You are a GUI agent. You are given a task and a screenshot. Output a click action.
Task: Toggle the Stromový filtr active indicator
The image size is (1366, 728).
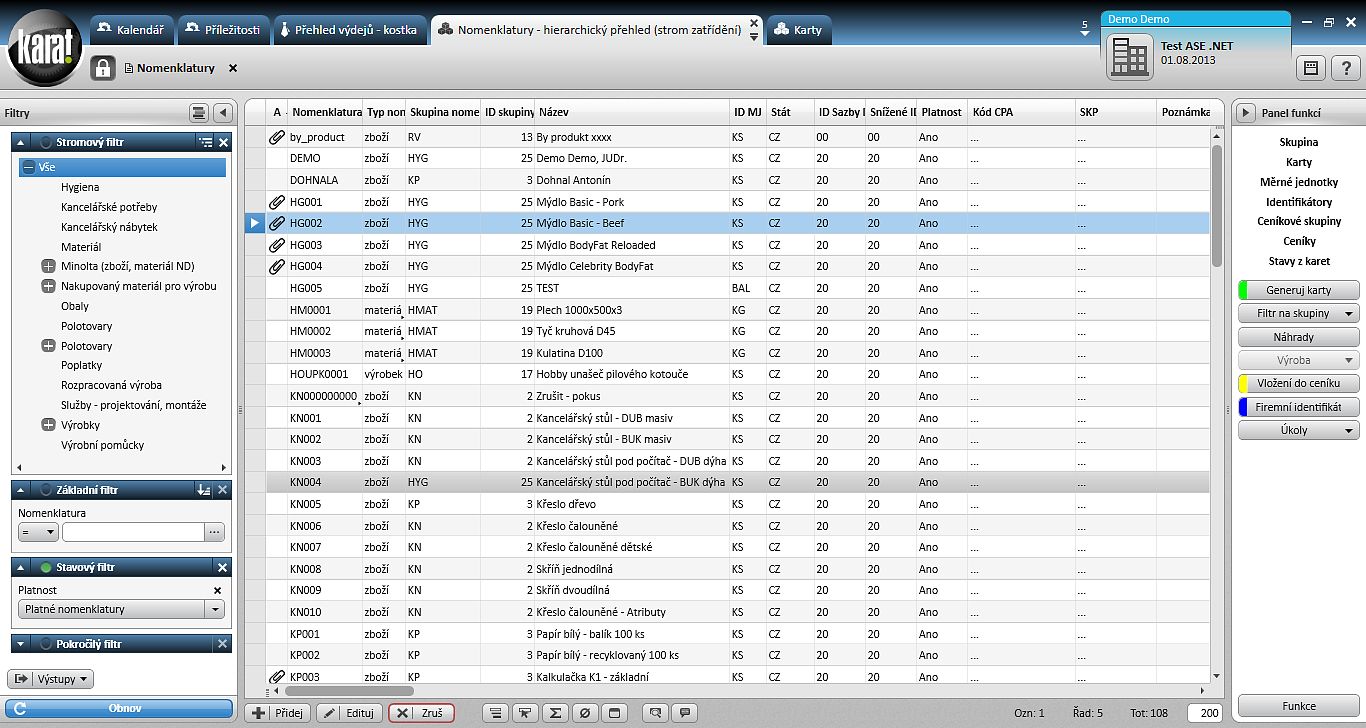(46, 143)
